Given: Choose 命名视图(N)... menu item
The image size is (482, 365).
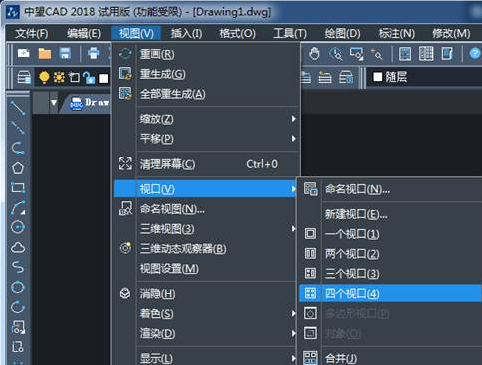Looking at the screenshot, I should point(206,209).
